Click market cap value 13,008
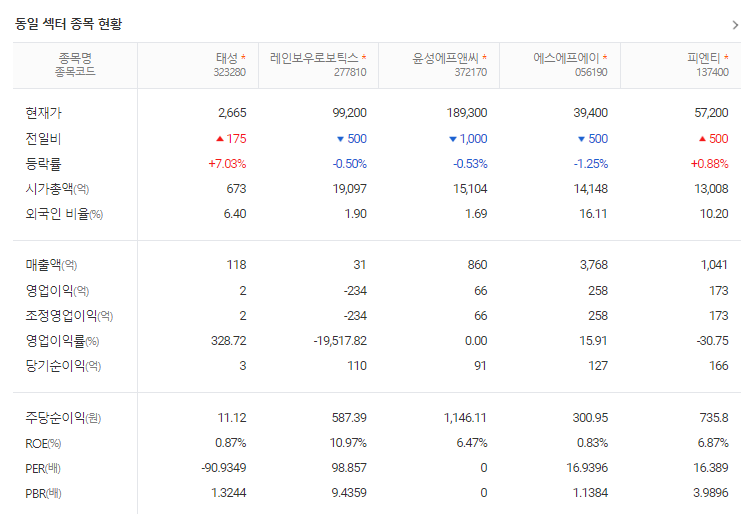The height and width of the screenshot is (514, 748). pyautogui.click(x=711, y=189)
